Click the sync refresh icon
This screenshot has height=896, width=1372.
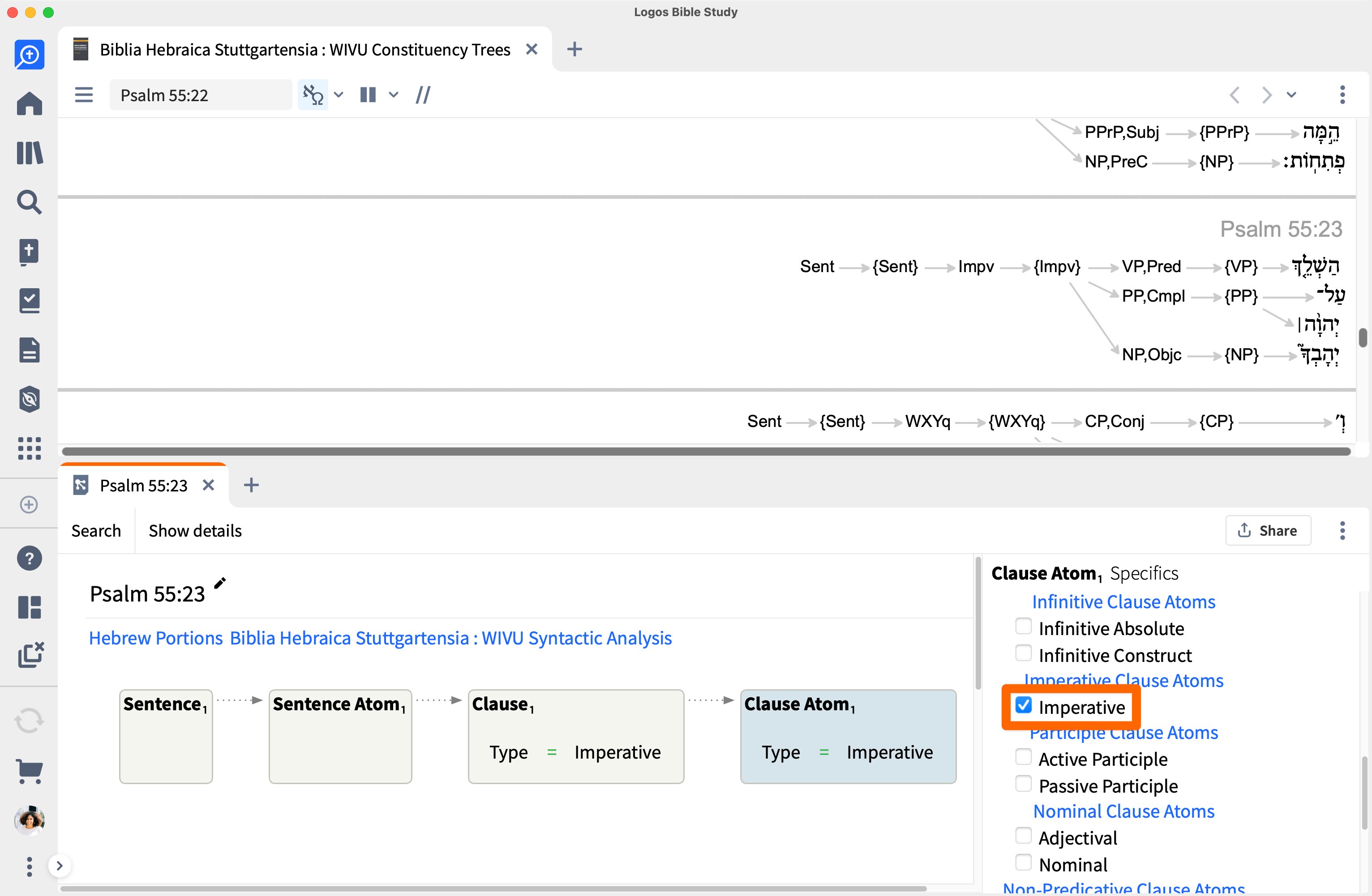point(30,720)
